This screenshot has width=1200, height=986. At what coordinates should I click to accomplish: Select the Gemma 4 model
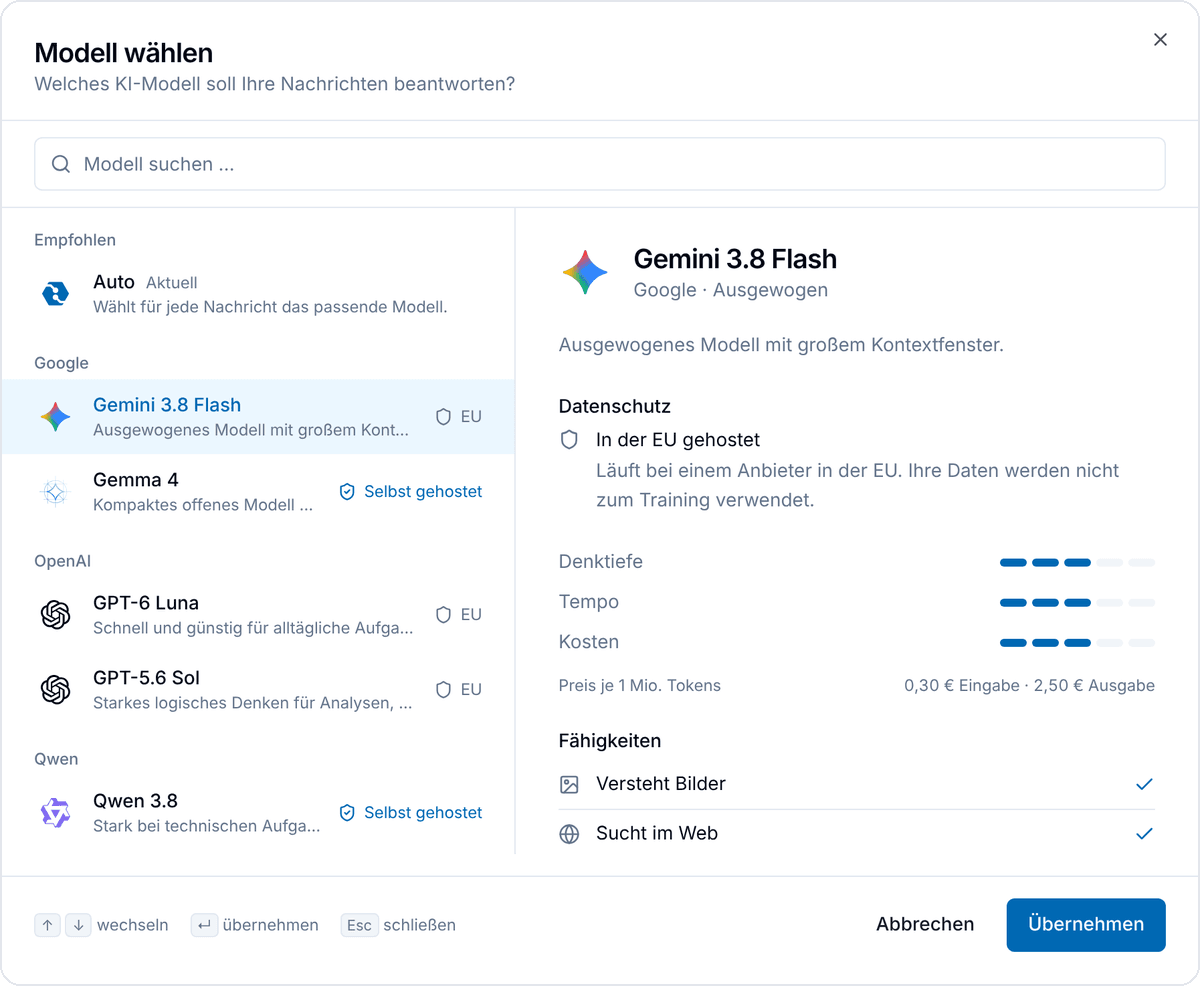click(x=258, y=492)
